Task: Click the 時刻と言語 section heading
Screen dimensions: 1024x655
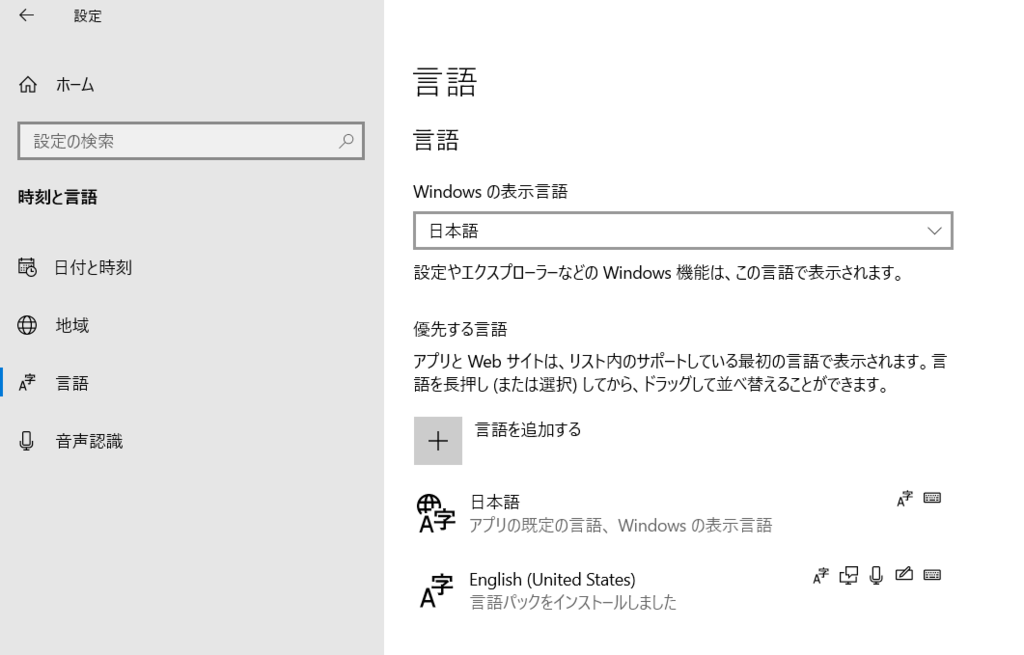Action: tap(57, 197)
